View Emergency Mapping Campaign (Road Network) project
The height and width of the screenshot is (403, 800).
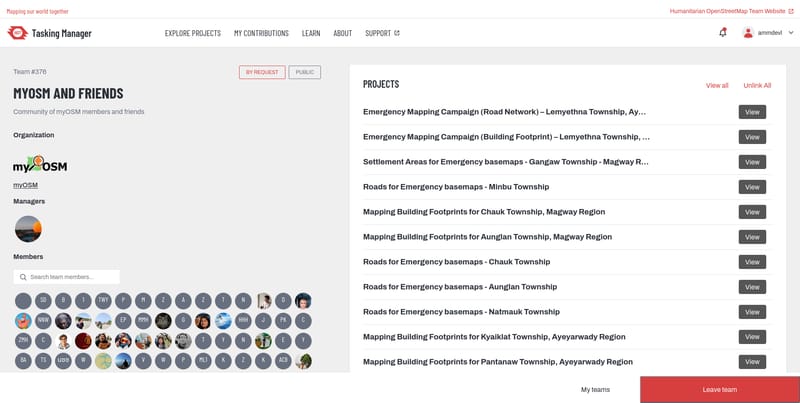[x=752, y=112]
